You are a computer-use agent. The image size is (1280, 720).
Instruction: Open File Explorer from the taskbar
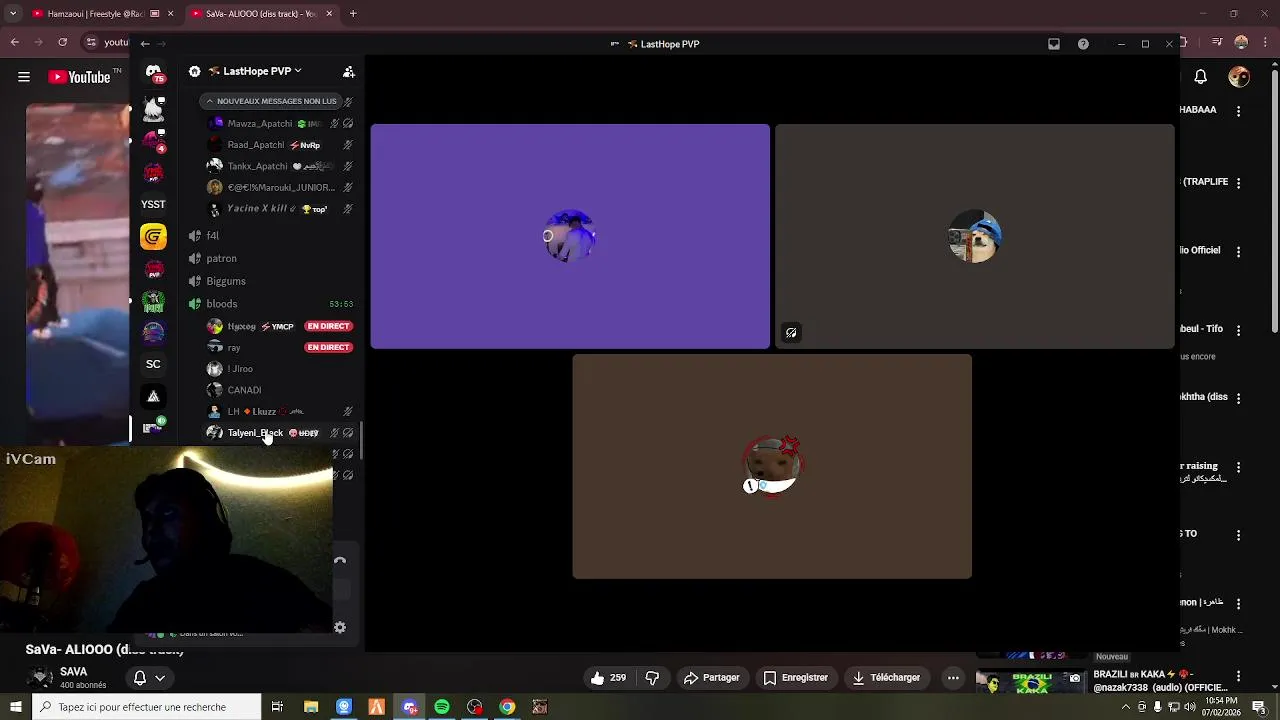tap(311, 707)
